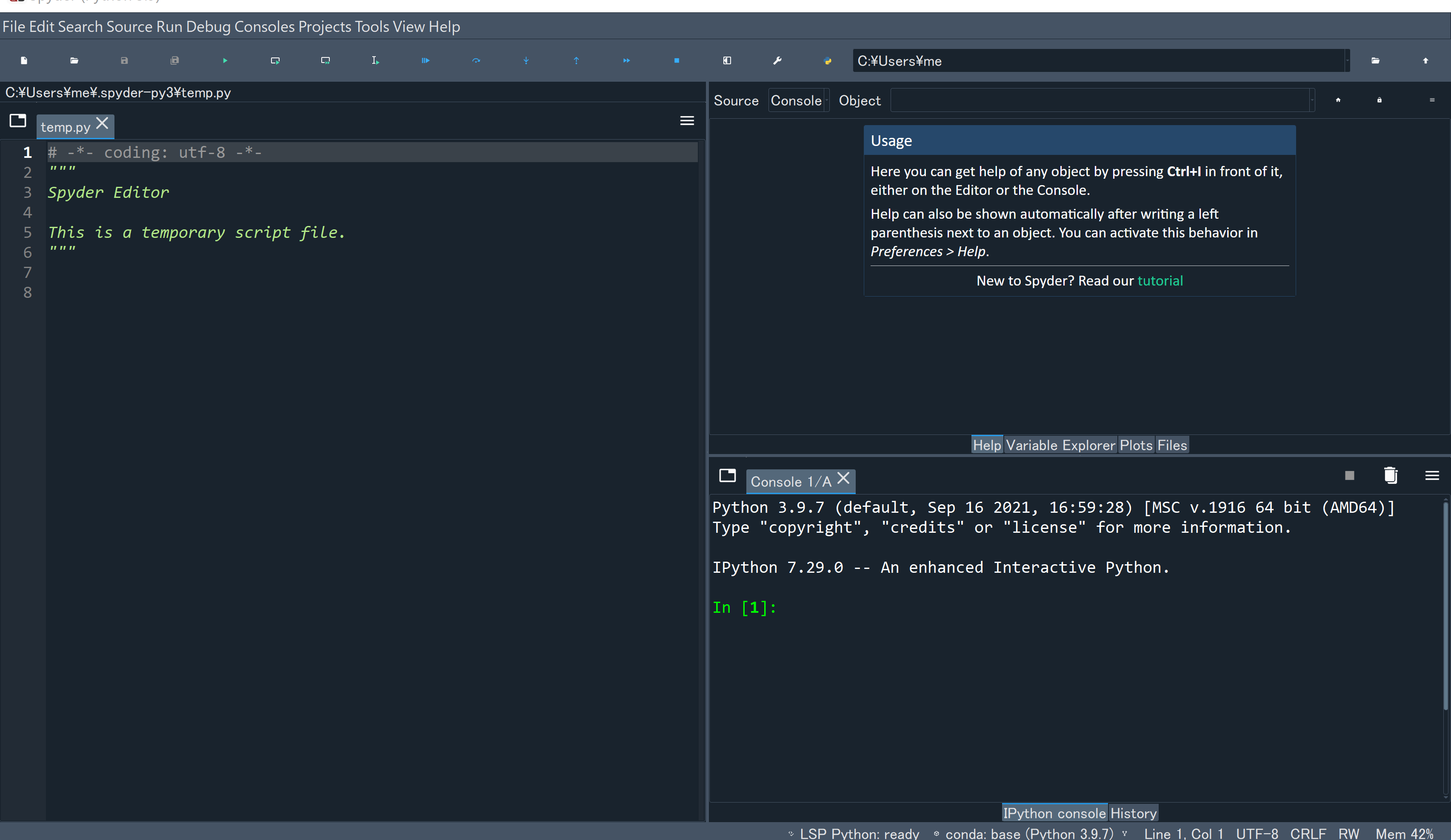Image resolution: width=1451 pixels, height=840 pixels.
Task: Click the clear console trash icon
Action: (1391, 477)
